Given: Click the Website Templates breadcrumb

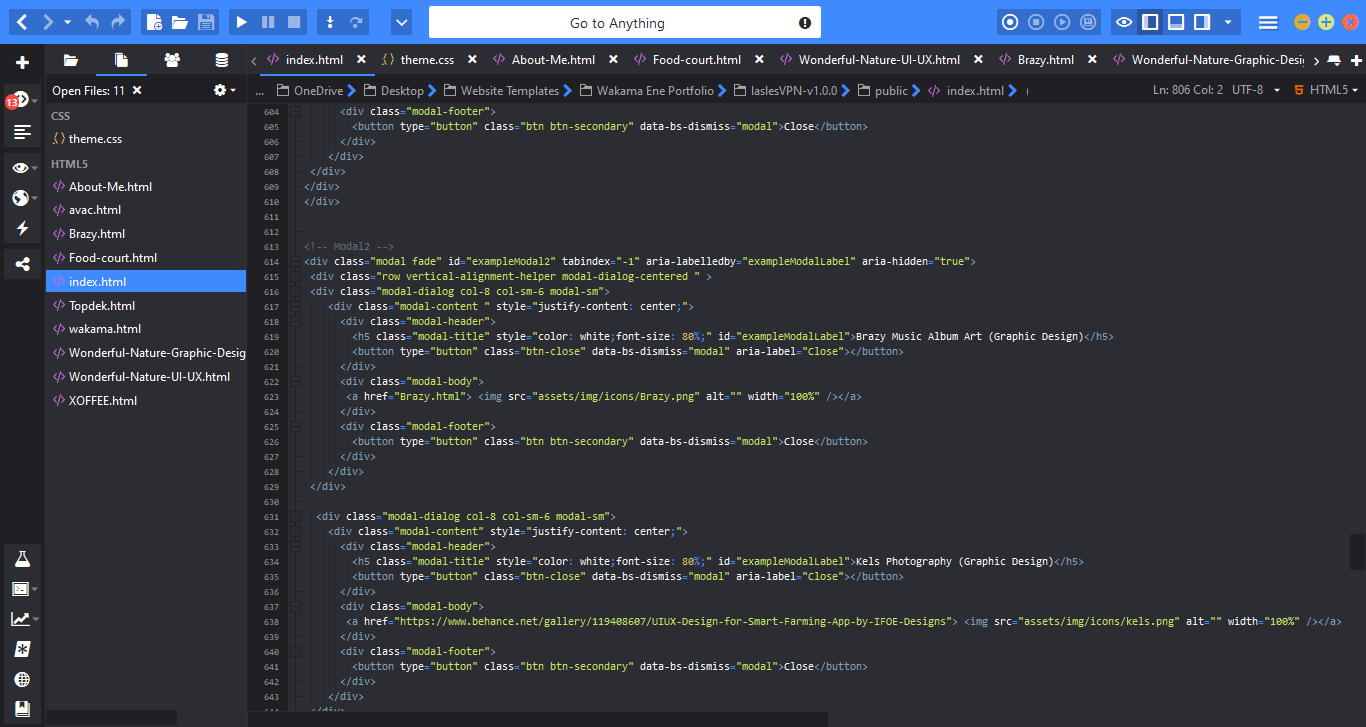Looking at the screenshot, I should click(x=509, y=91).
